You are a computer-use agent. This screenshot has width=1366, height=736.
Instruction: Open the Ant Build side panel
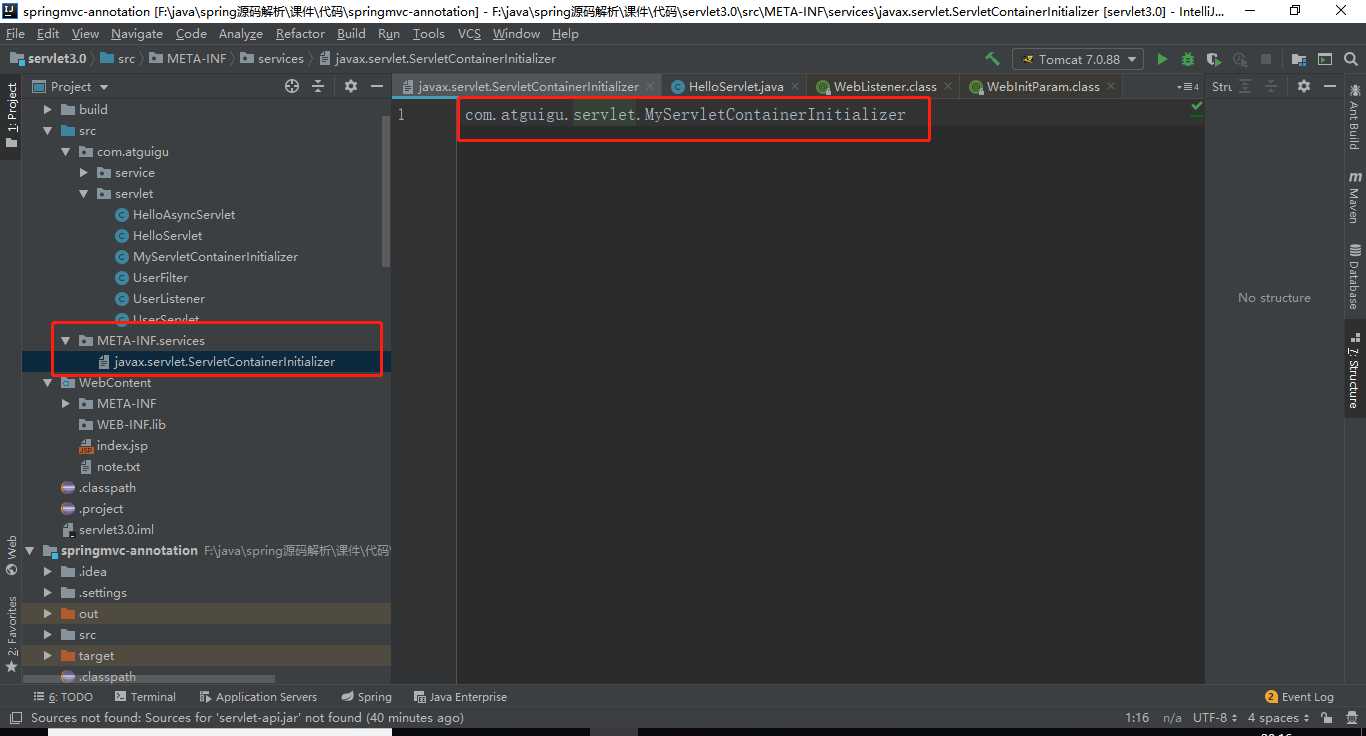click(x=1355, y=118)
